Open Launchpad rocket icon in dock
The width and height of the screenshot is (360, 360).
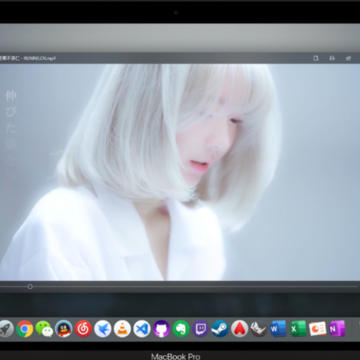tap(6, 329)
